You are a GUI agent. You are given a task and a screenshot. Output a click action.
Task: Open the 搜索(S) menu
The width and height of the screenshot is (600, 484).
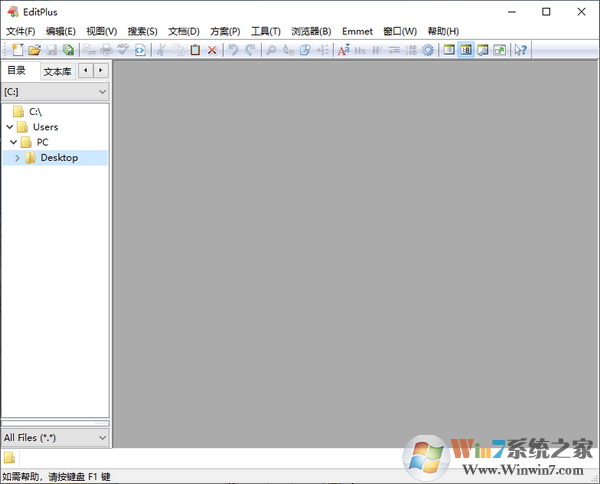point(142,31)
